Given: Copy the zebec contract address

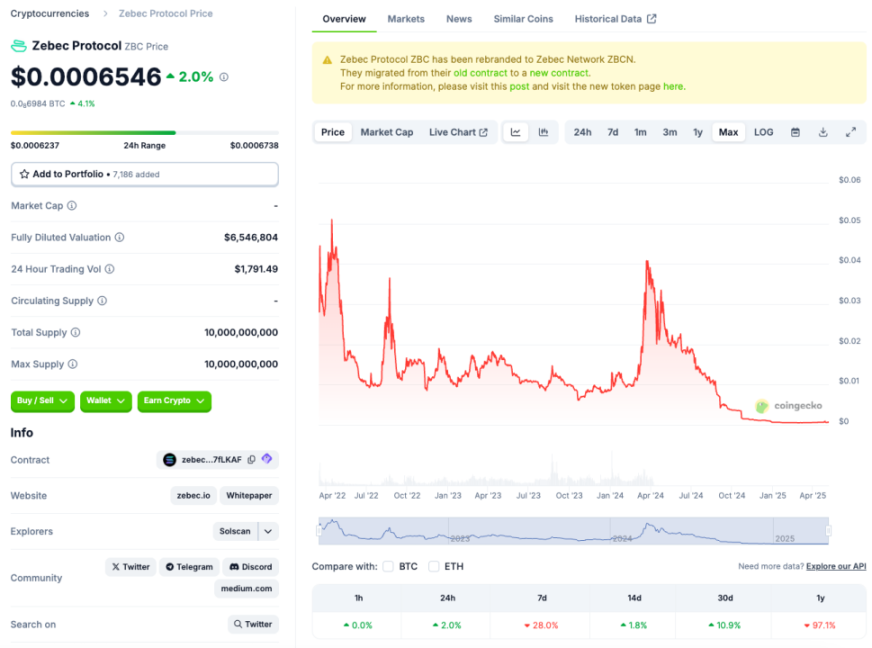Looking at the screenshot, I should coord(252,460).
